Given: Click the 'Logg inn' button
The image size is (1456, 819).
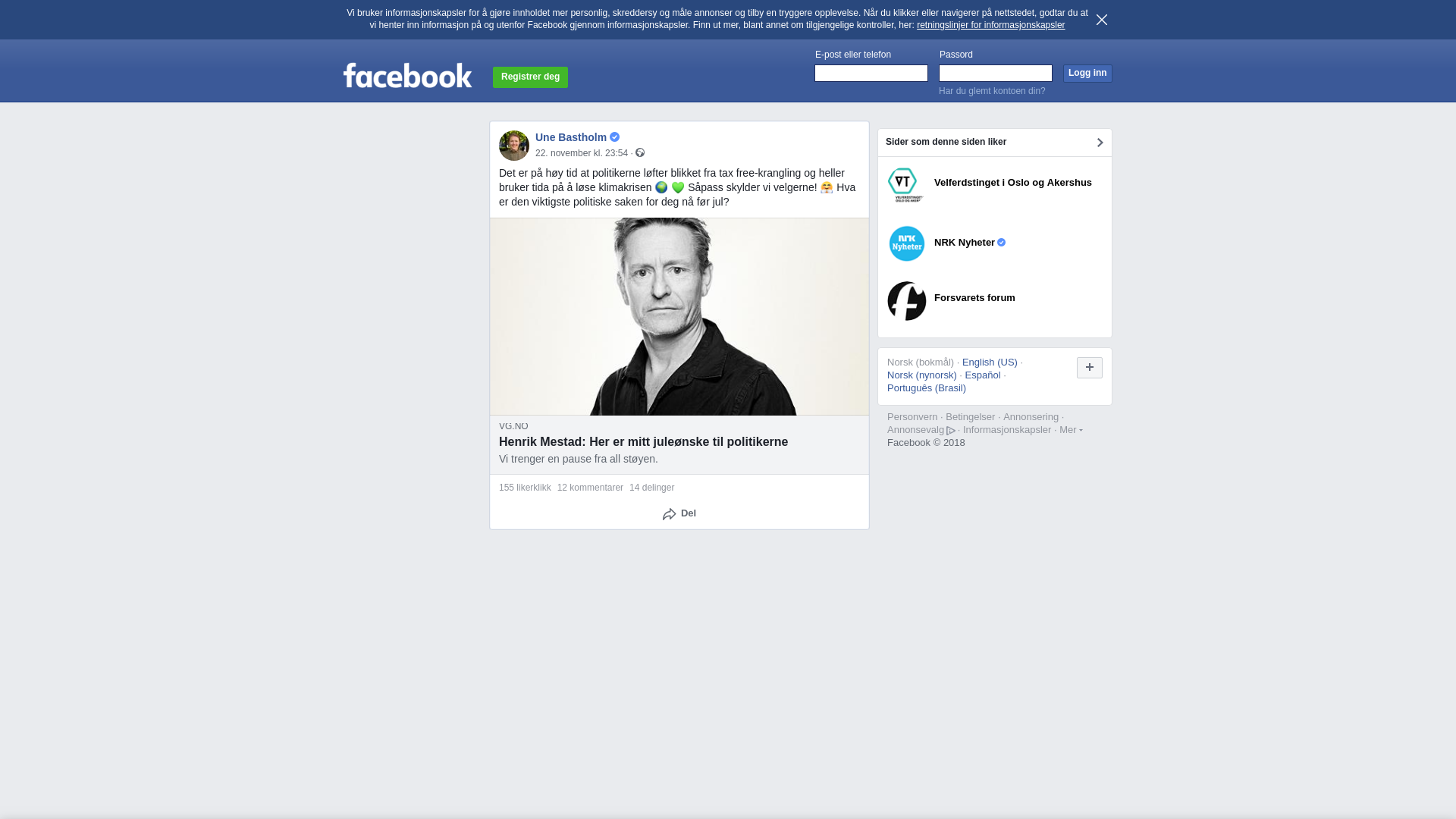Looking at the screenshot, I should pos(1087,74).
